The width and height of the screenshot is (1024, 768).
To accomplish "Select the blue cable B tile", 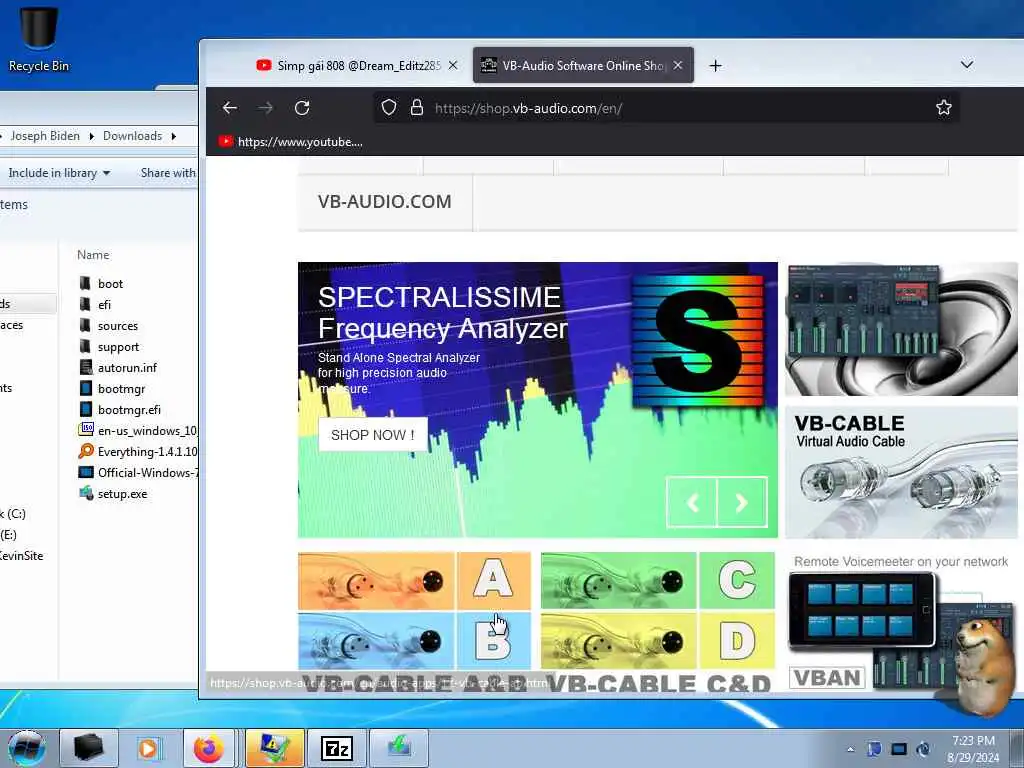I will pos(414,641).
